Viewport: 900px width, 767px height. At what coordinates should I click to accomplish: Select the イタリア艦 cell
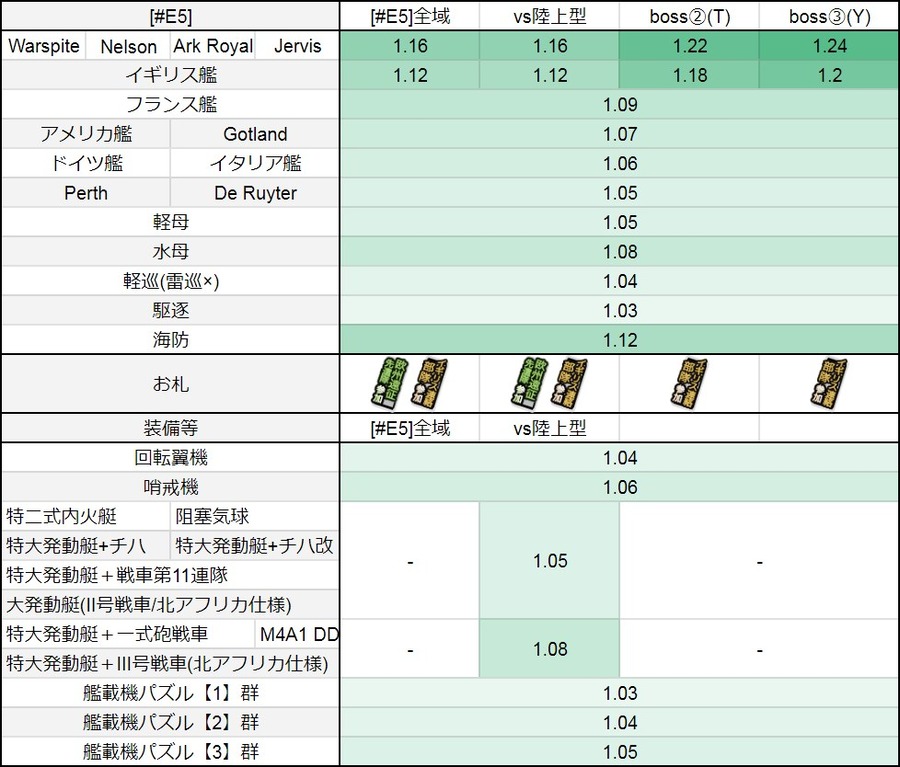(255, 164)
